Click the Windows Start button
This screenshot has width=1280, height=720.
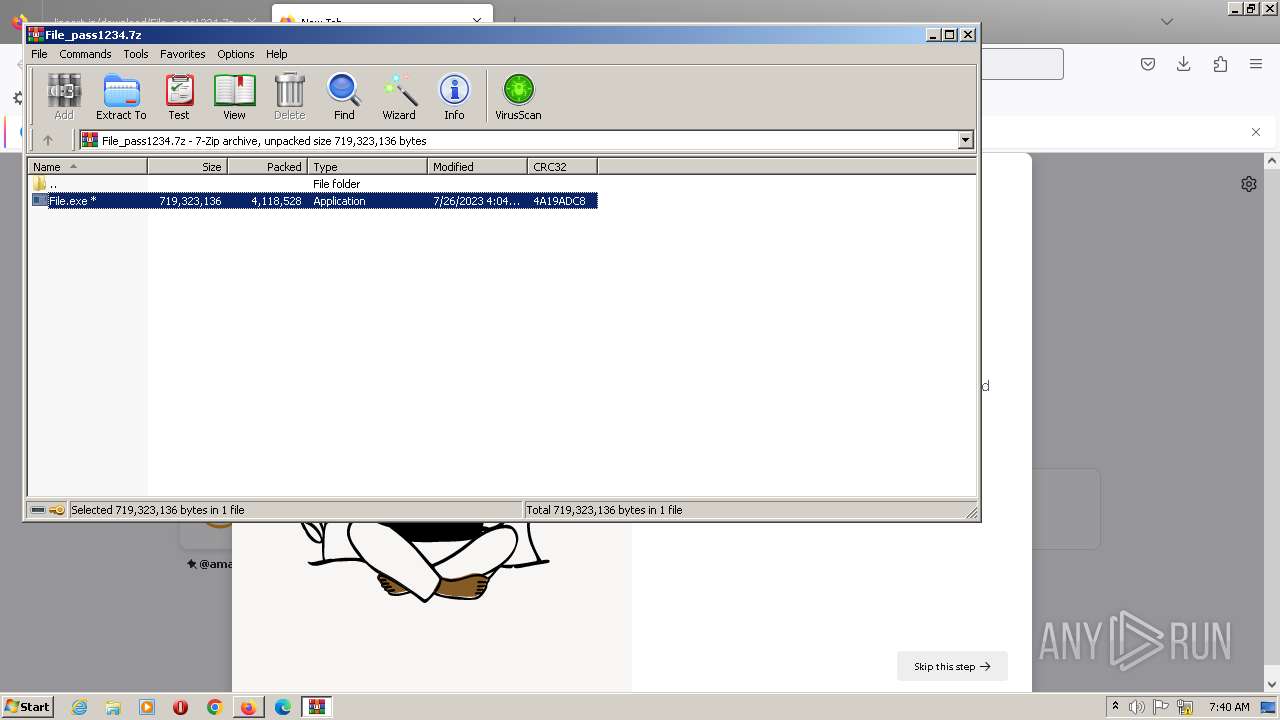(28, 707)
